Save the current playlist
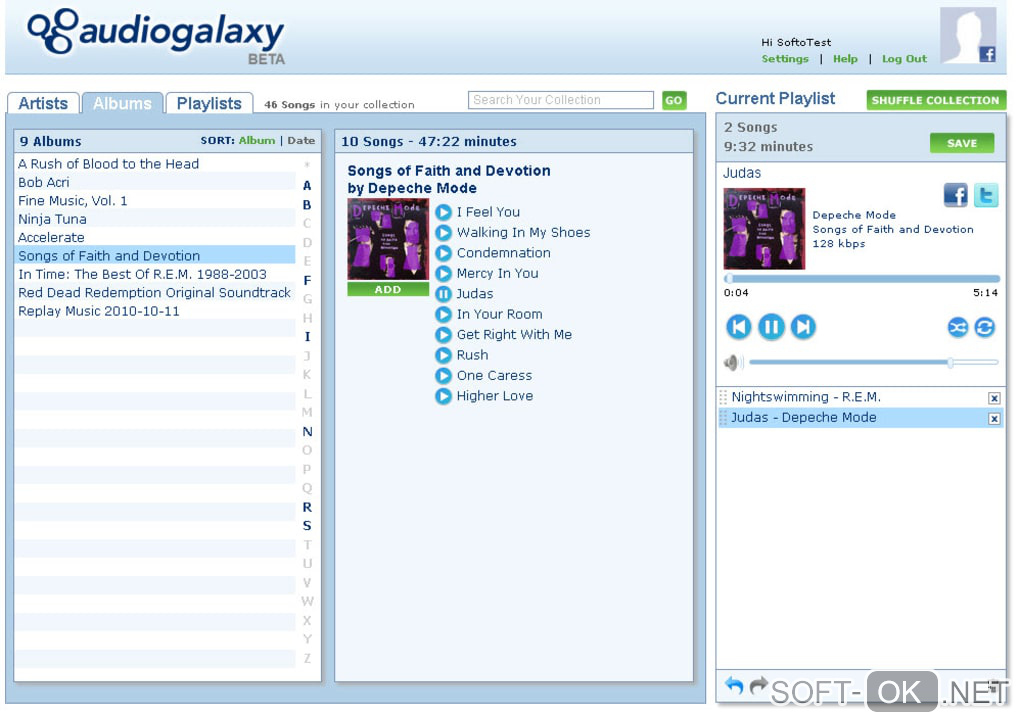 962,143
